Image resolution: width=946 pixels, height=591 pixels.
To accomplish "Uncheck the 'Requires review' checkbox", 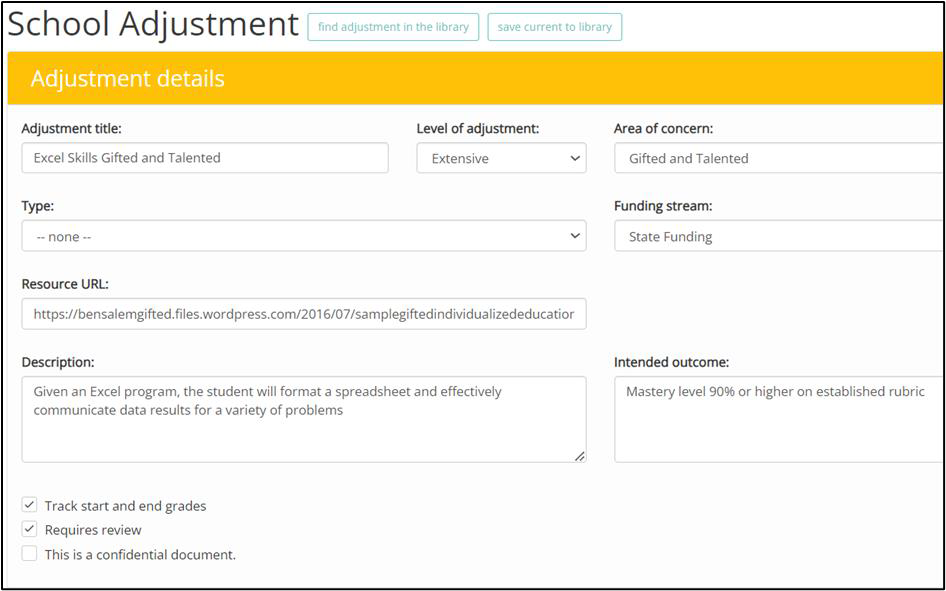I will click(x=30, y=529).
